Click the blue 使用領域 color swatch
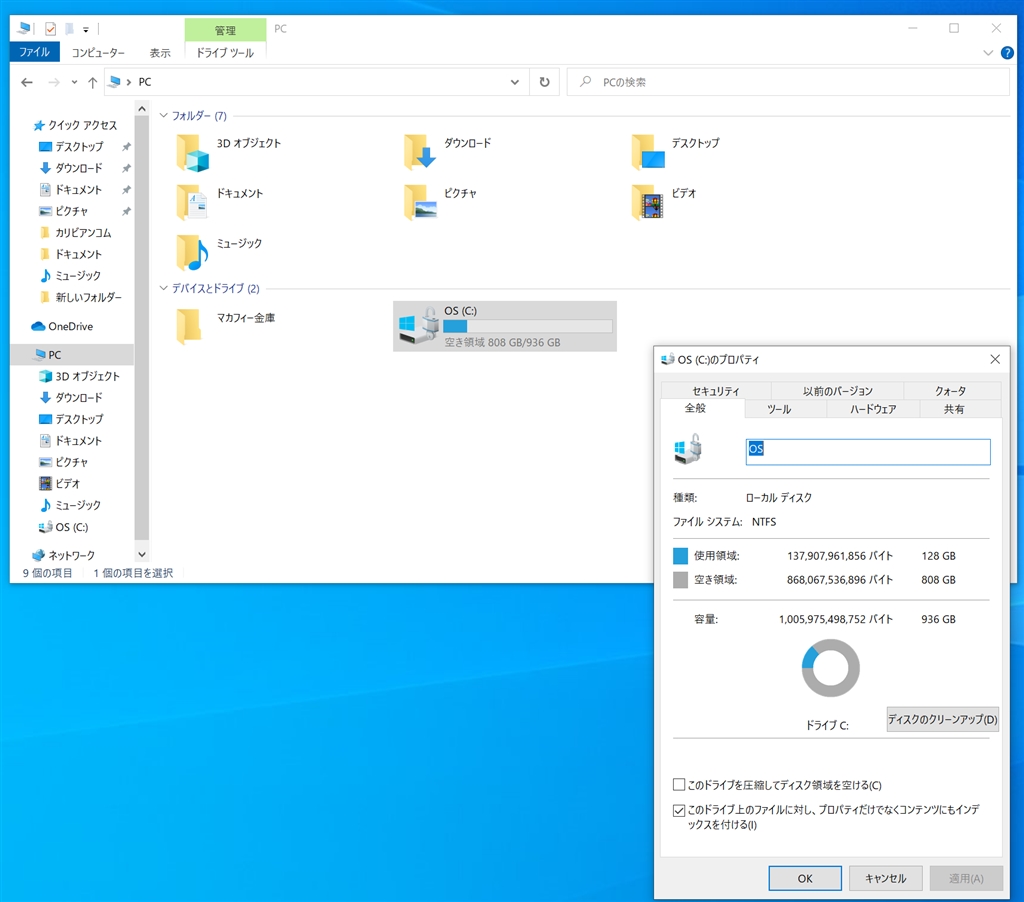1024x902 pixels. (x=680, y=556)
